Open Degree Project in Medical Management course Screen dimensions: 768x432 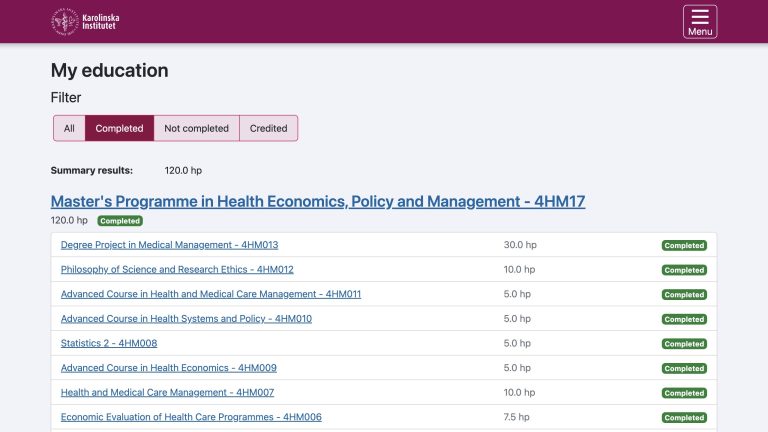[169, 245]
